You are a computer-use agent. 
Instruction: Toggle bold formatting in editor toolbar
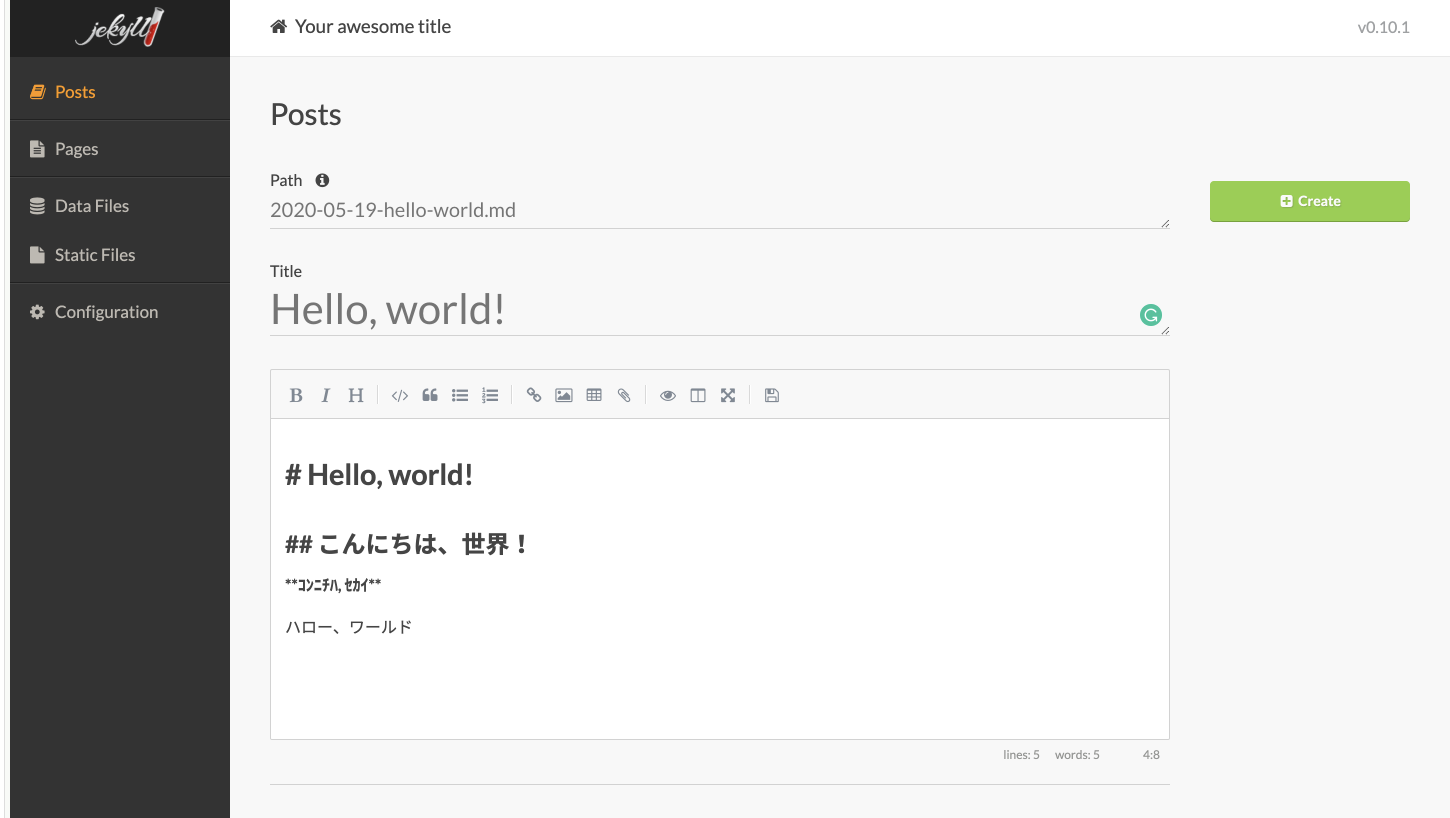(x=296, y=395)
